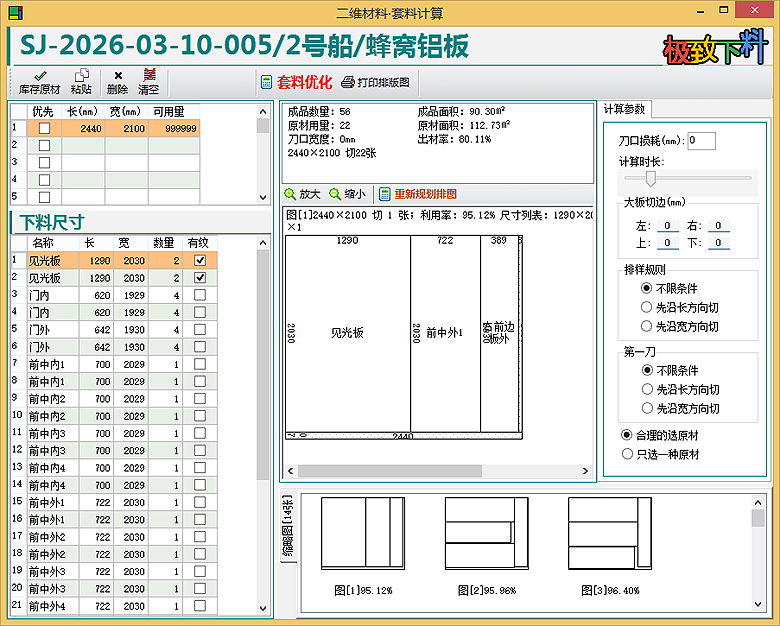Click left arrow of layout horizontal scrollbar
Screen dimensions: 780x626
click(291, 471)
